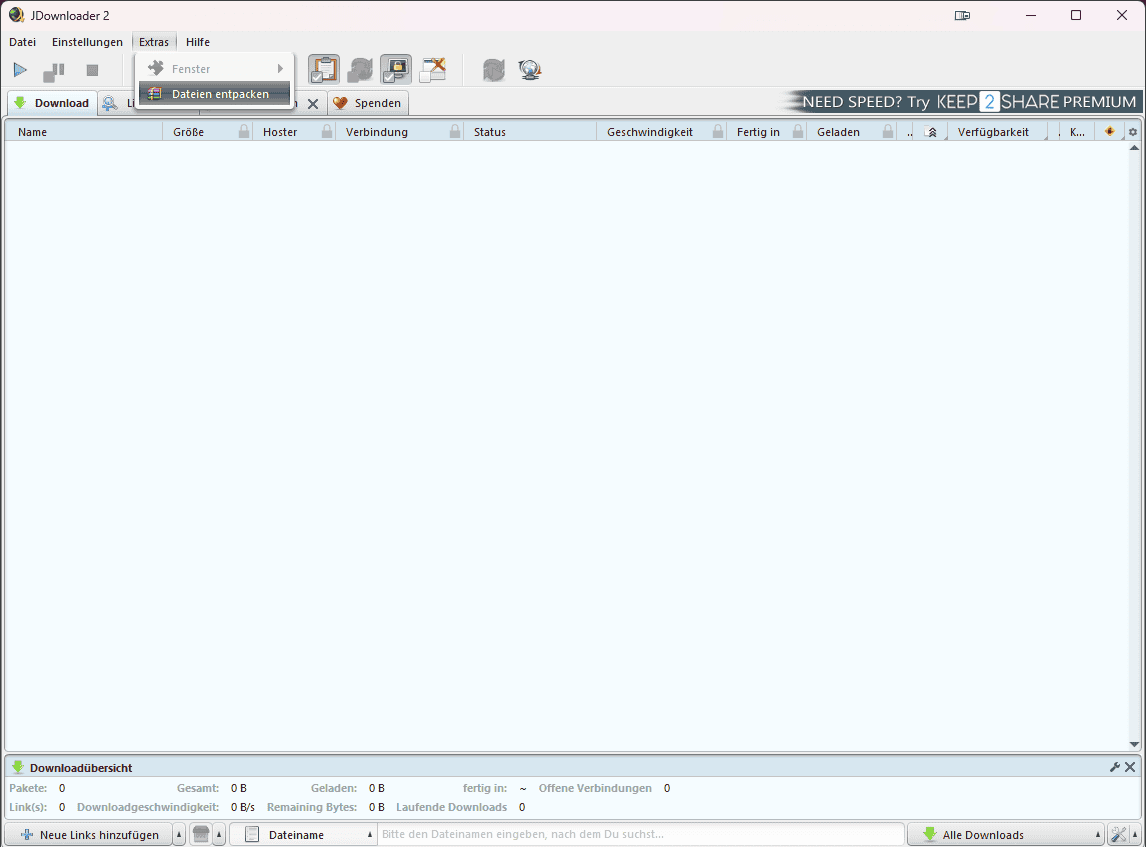This screenshot has width=1146, height=847.
Task: Click scroll up arrow in download list
Action: point(1134,148)
